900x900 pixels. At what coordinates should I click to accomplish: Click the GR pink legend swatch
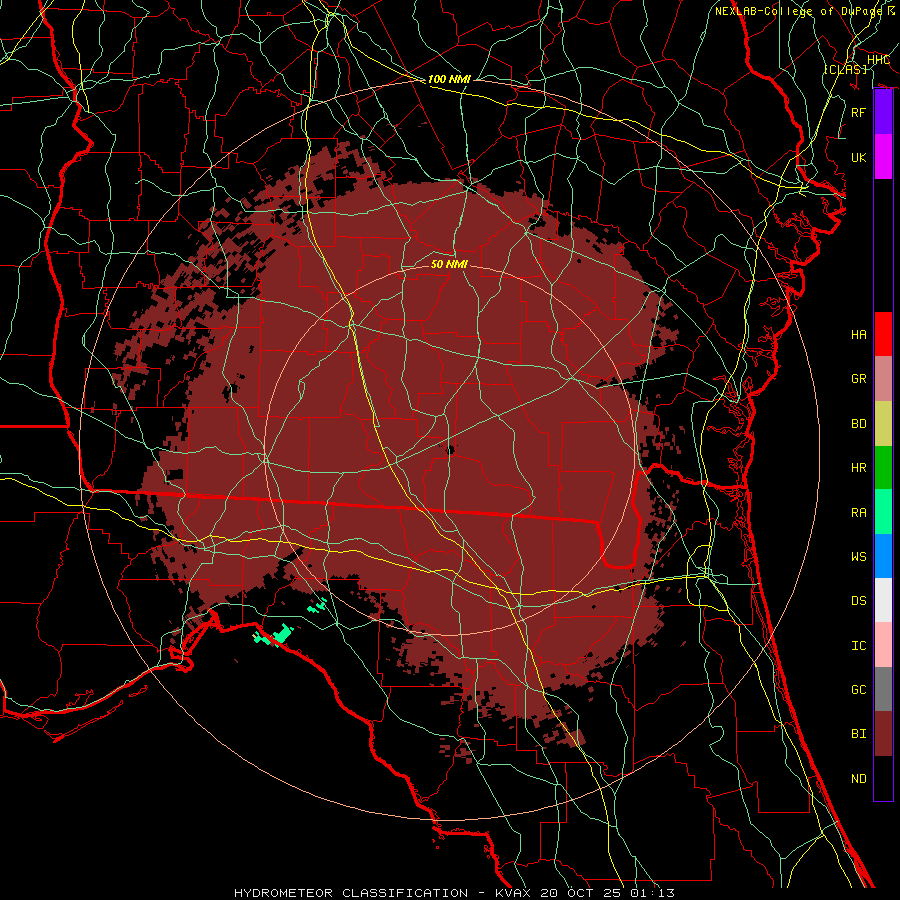(883, 379)
